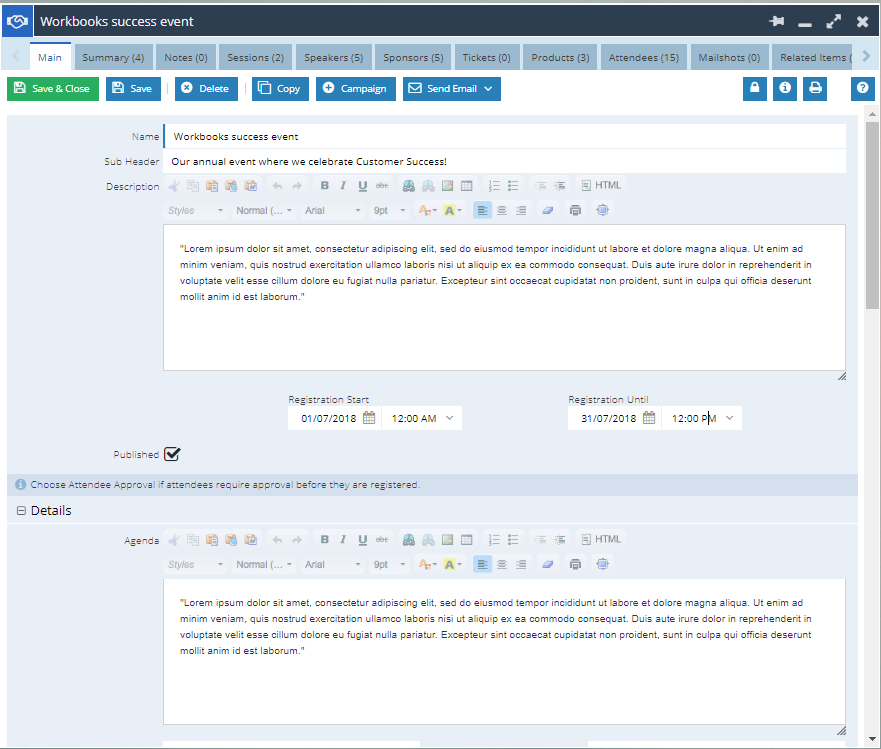The width and height of the screenshot is (881, 749).
Task: Open Normal format dropdown in Description editor
Action: click(264, 211)
